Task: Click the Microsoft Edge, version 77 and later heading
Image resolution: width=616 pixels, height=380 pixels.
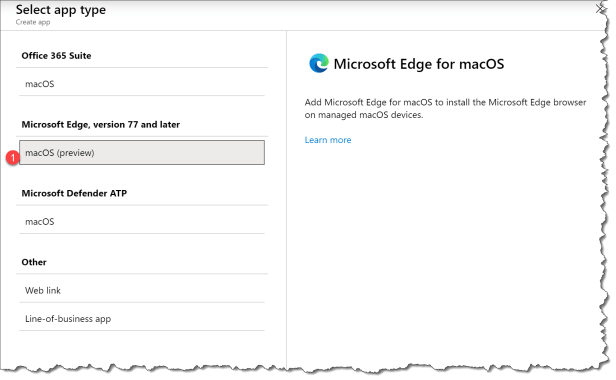Action: (x=101, y=125)
